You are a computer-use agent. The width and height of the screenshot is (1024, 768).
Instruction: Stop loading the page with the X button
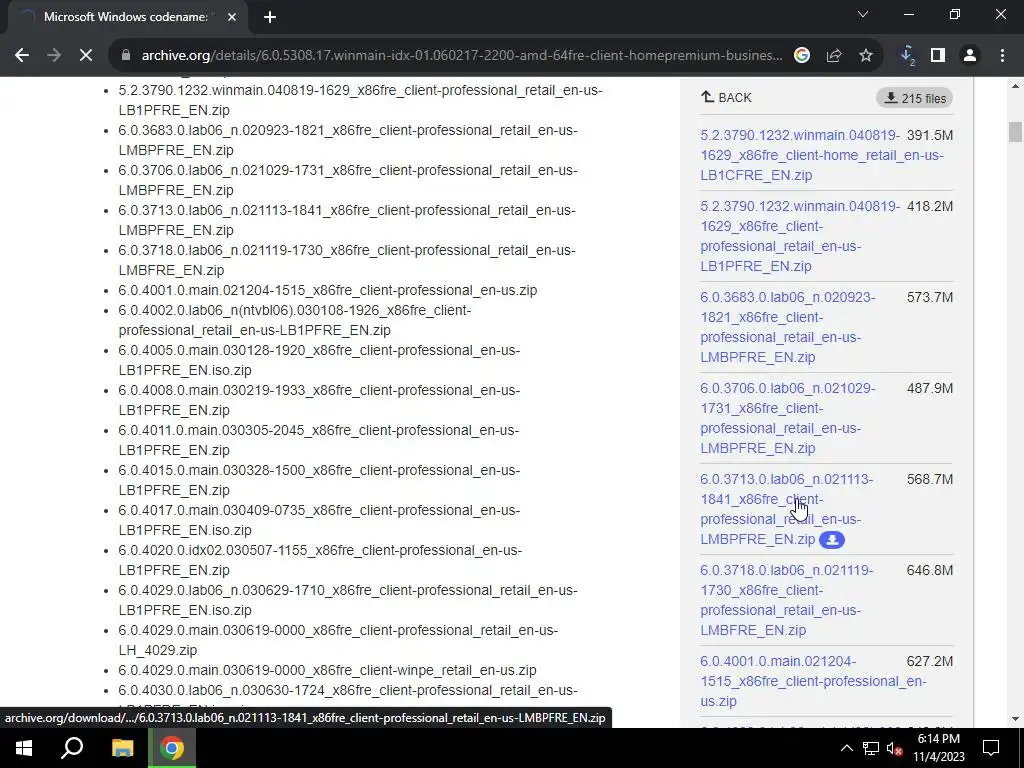[x=86, y=56]
